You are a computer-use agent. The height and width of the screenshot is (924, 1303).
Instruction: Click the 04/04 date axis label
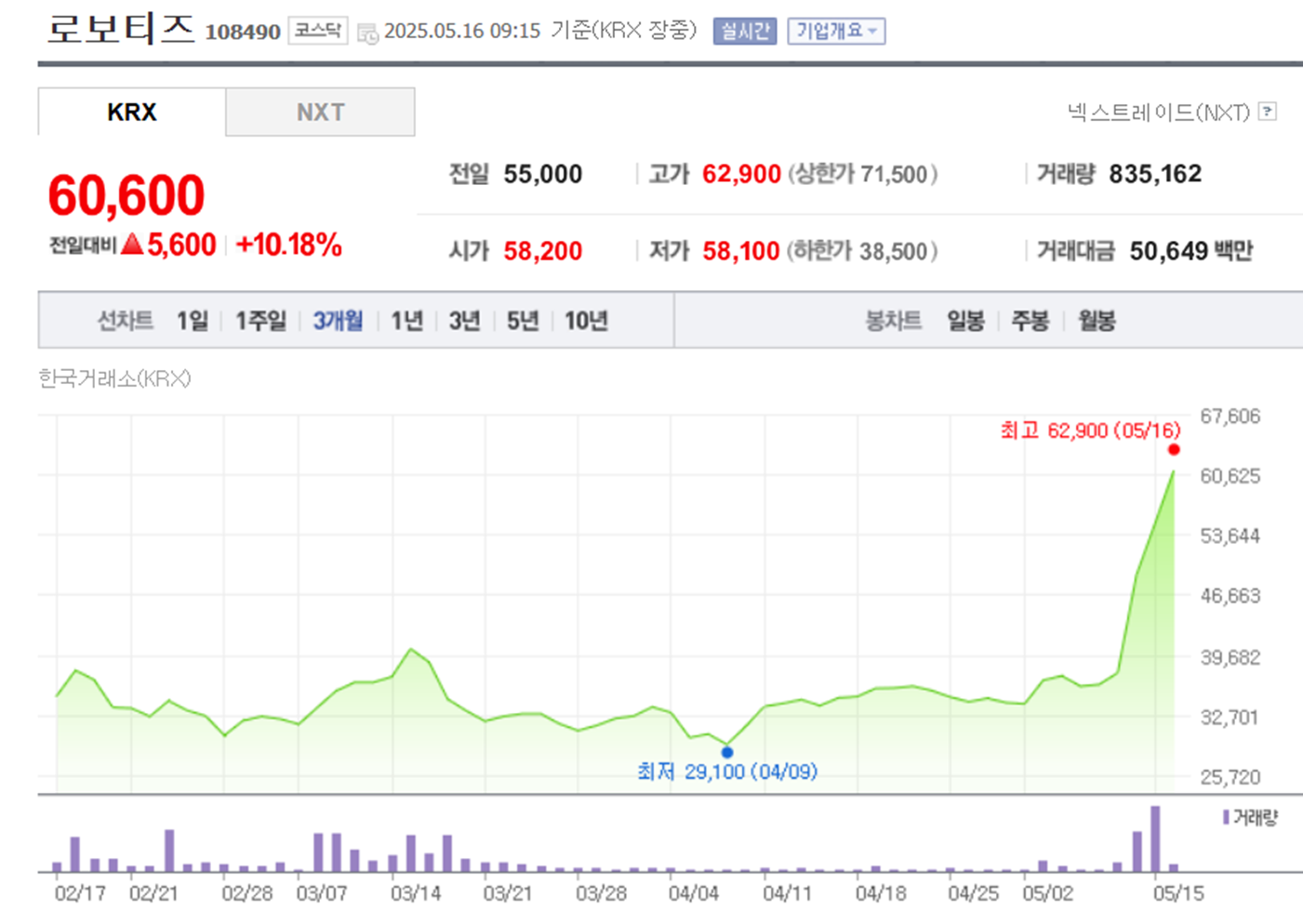pyautogui.click(x=694, y=893)
